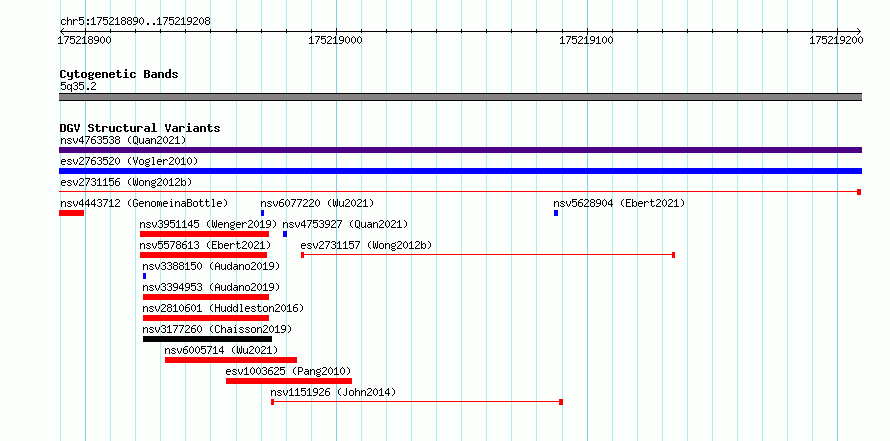Image resolution: width=890 pixels, height=441 pixels.
Task: Select the purple nsv4763538 variant bar
Action: pos(460,150)
